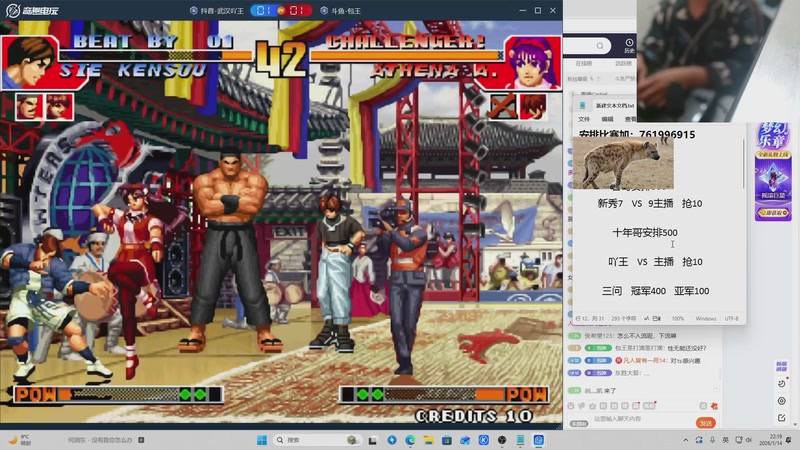Open the 查看 menu in Notepad
The height and width of the screenshot is (450, 800).
pos(631,119)
